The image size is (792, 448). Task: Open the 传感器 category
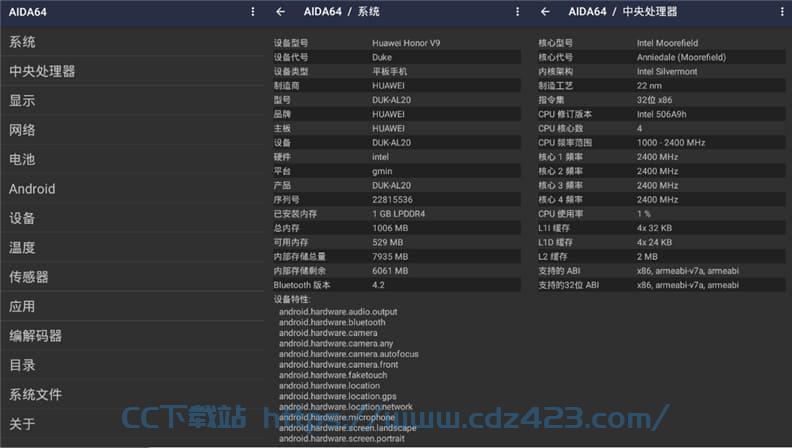(x=132, y=277)
